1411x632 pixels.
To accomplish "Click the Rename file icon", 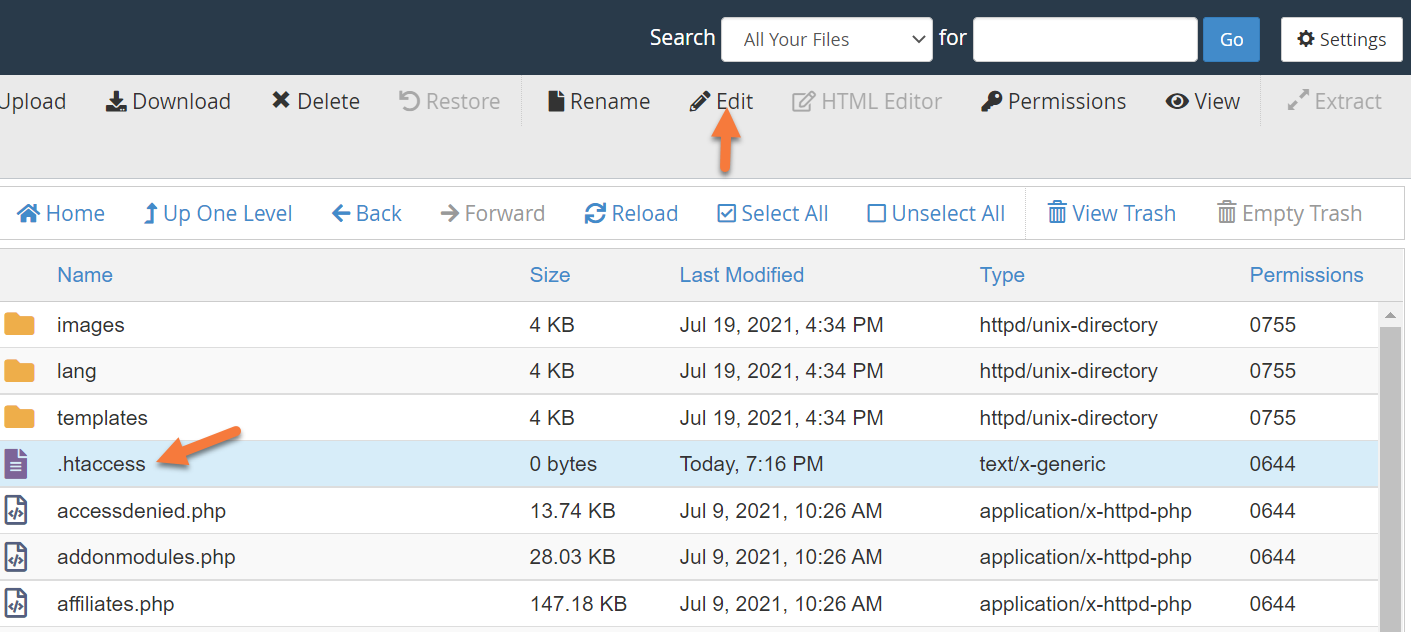I will pos(556,102).
